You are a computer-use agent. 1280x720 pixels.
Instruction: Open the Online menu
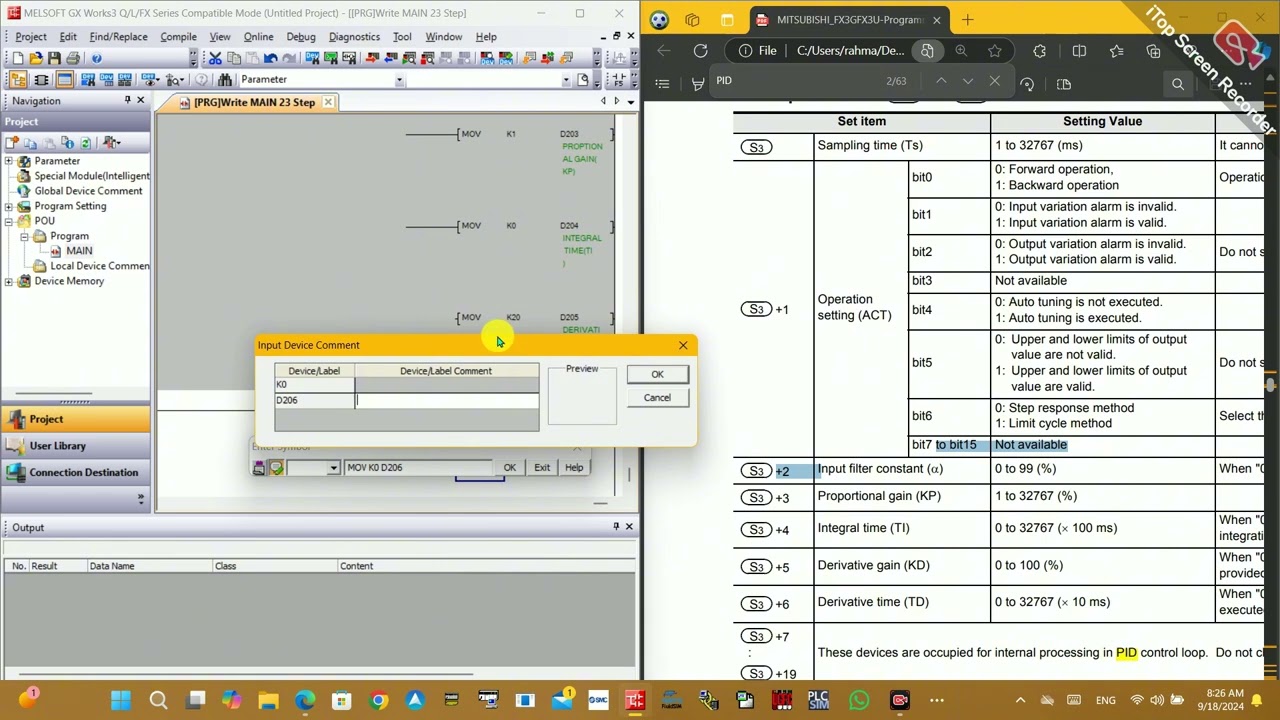(258, 37)
